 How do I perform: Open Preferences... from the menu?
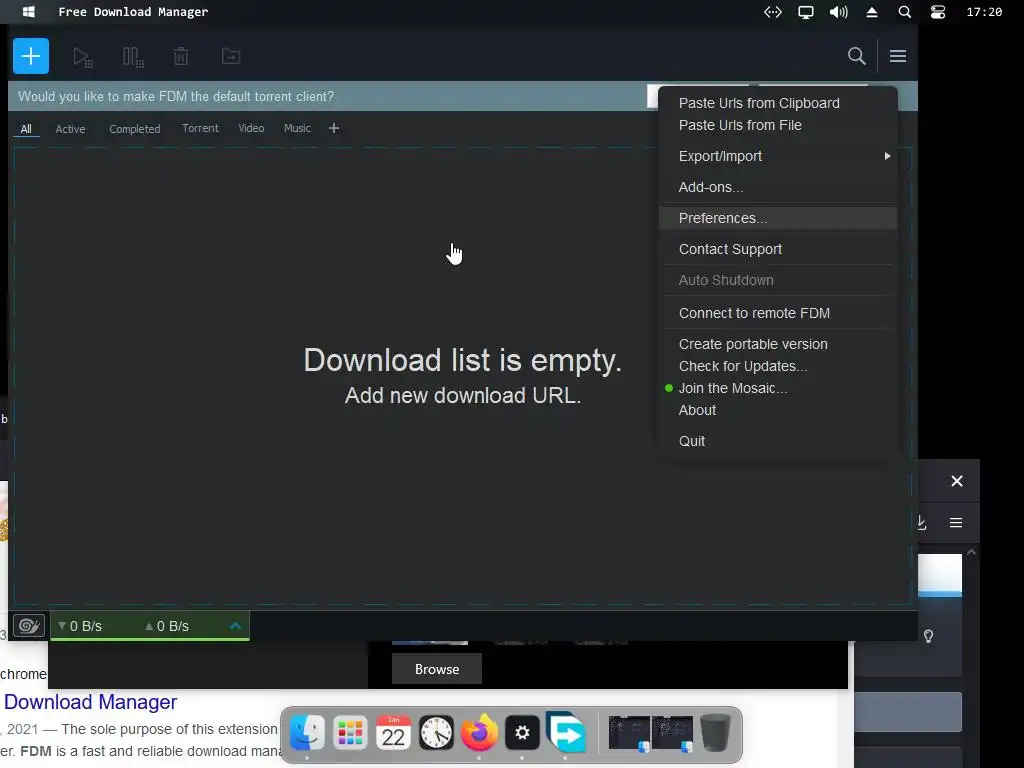coord(777,218)
